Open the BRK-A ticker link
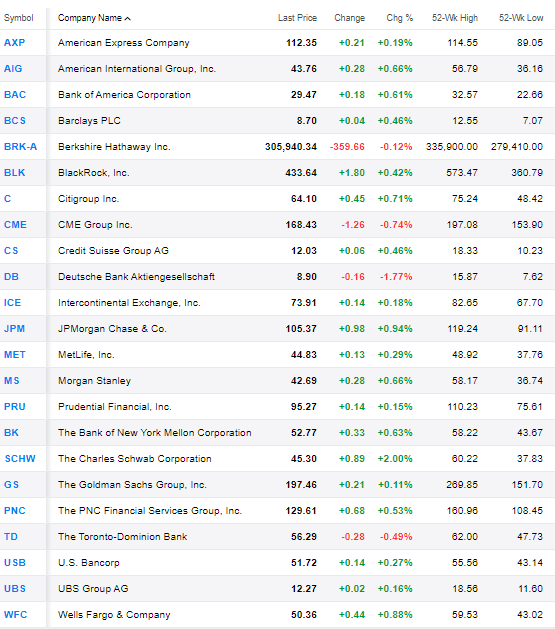This screenshot has width=555, height=629. pos(20,147)
